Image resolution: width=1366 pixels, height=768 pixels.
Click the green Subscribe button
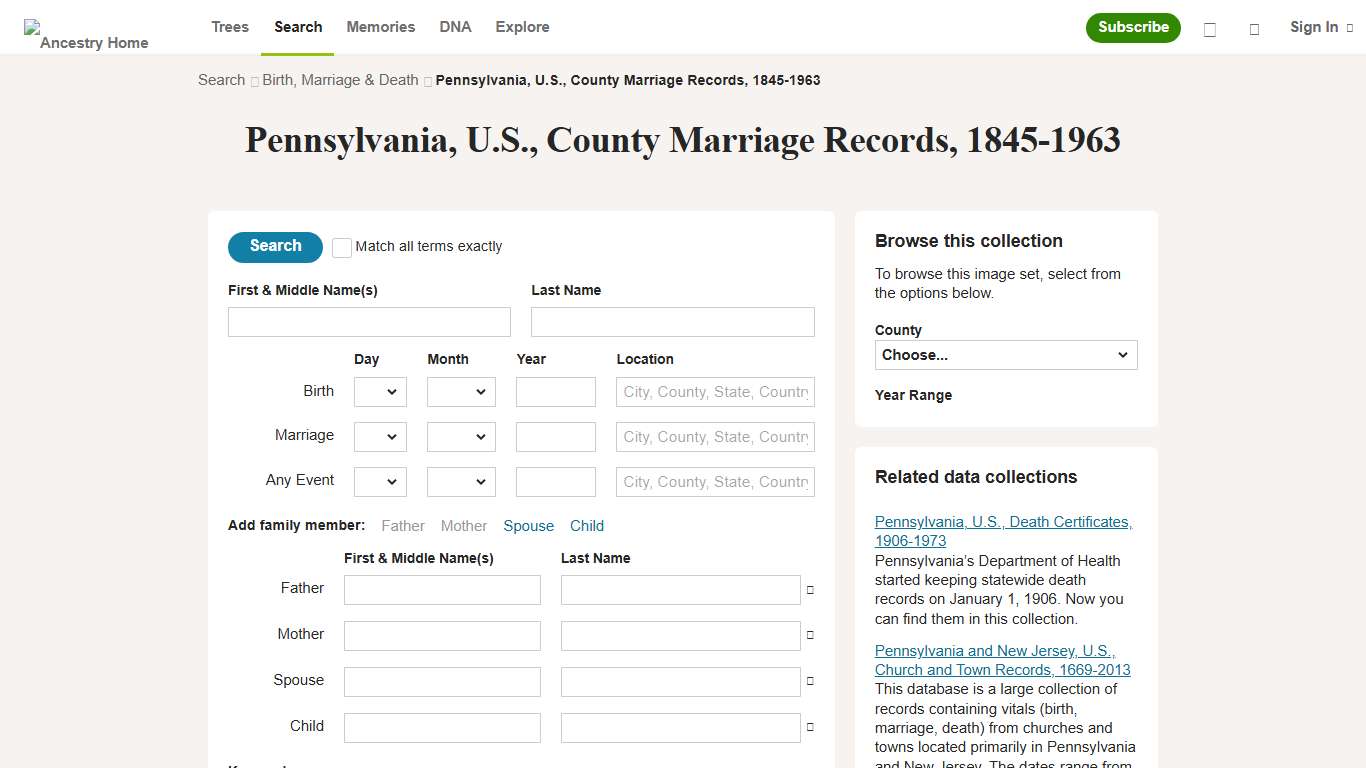(1133, 28)
